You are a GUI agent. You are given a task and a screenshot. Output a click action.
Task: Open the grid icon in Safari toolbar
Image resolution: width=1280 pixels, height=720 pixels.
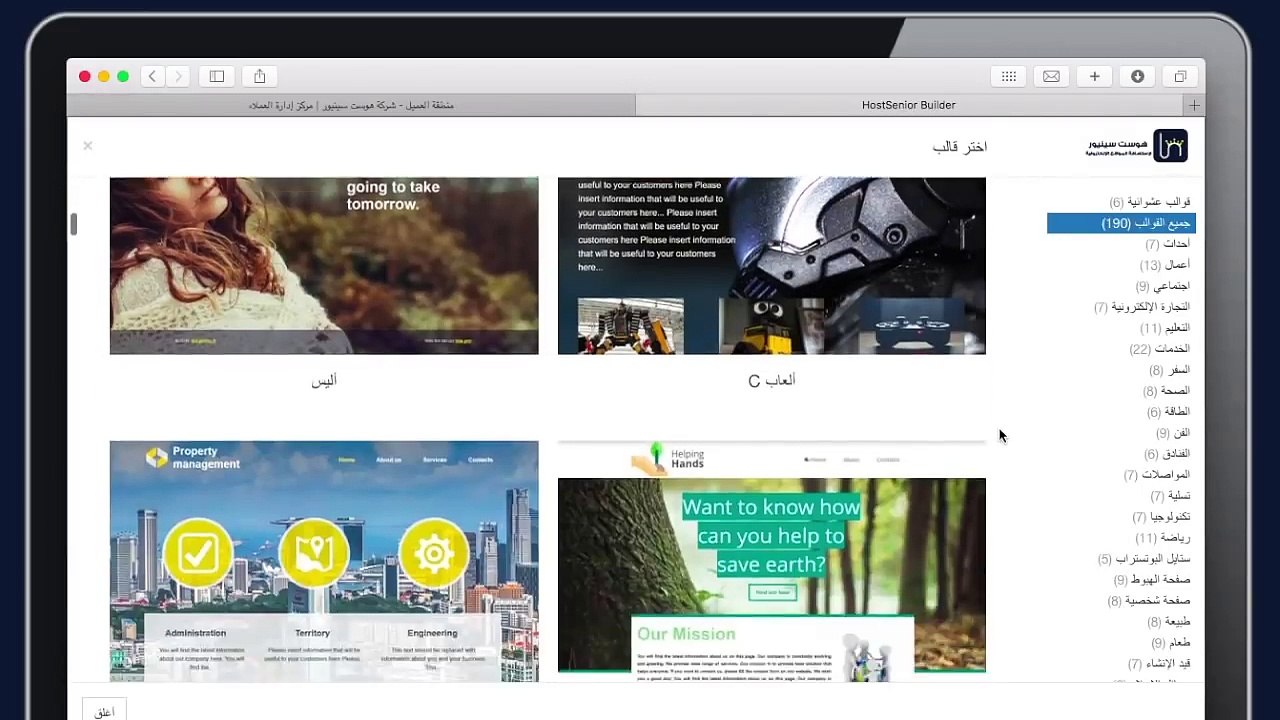pos(1009,76)
